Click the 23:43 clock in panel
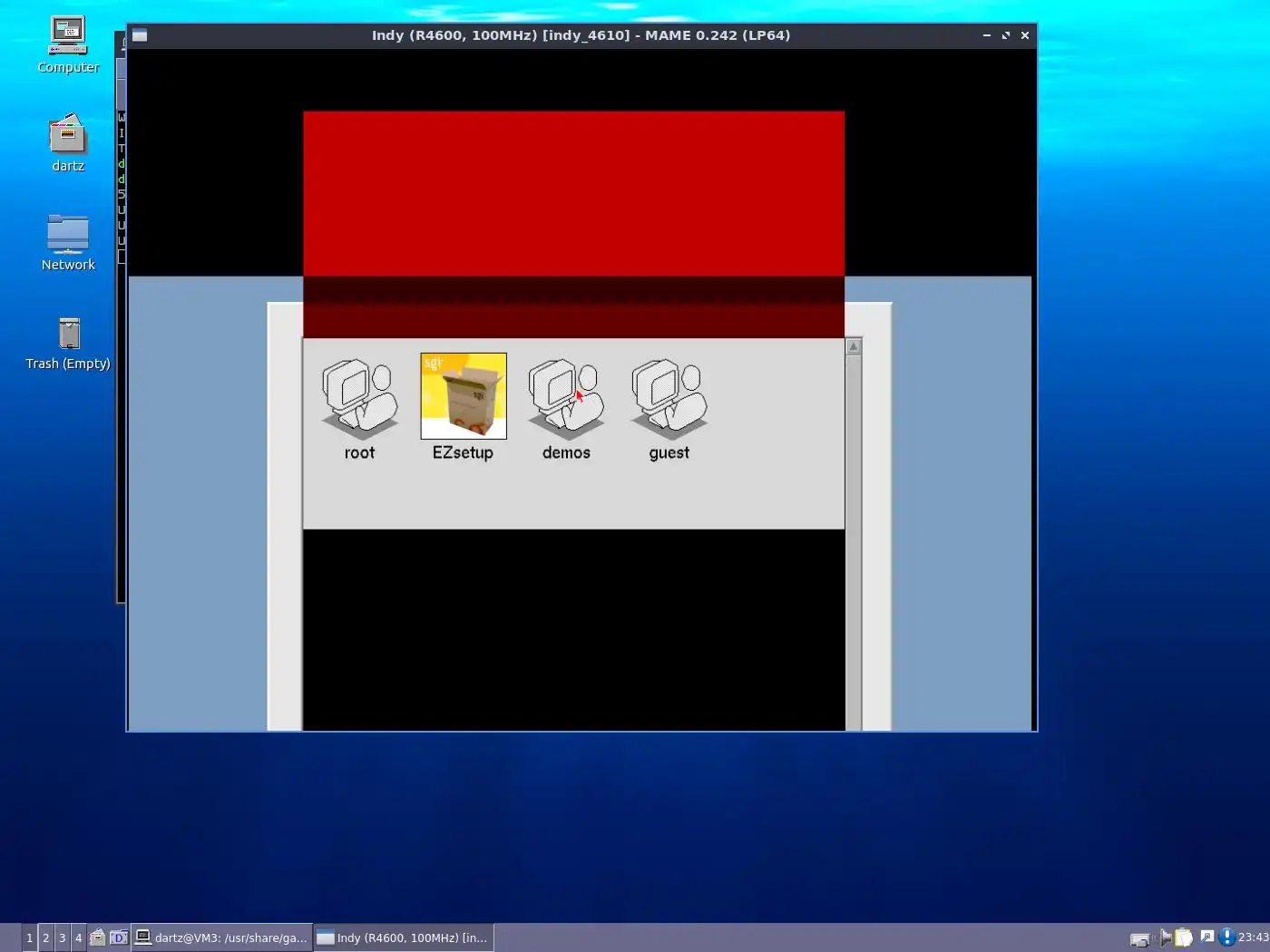 (x=1254, y=937)
